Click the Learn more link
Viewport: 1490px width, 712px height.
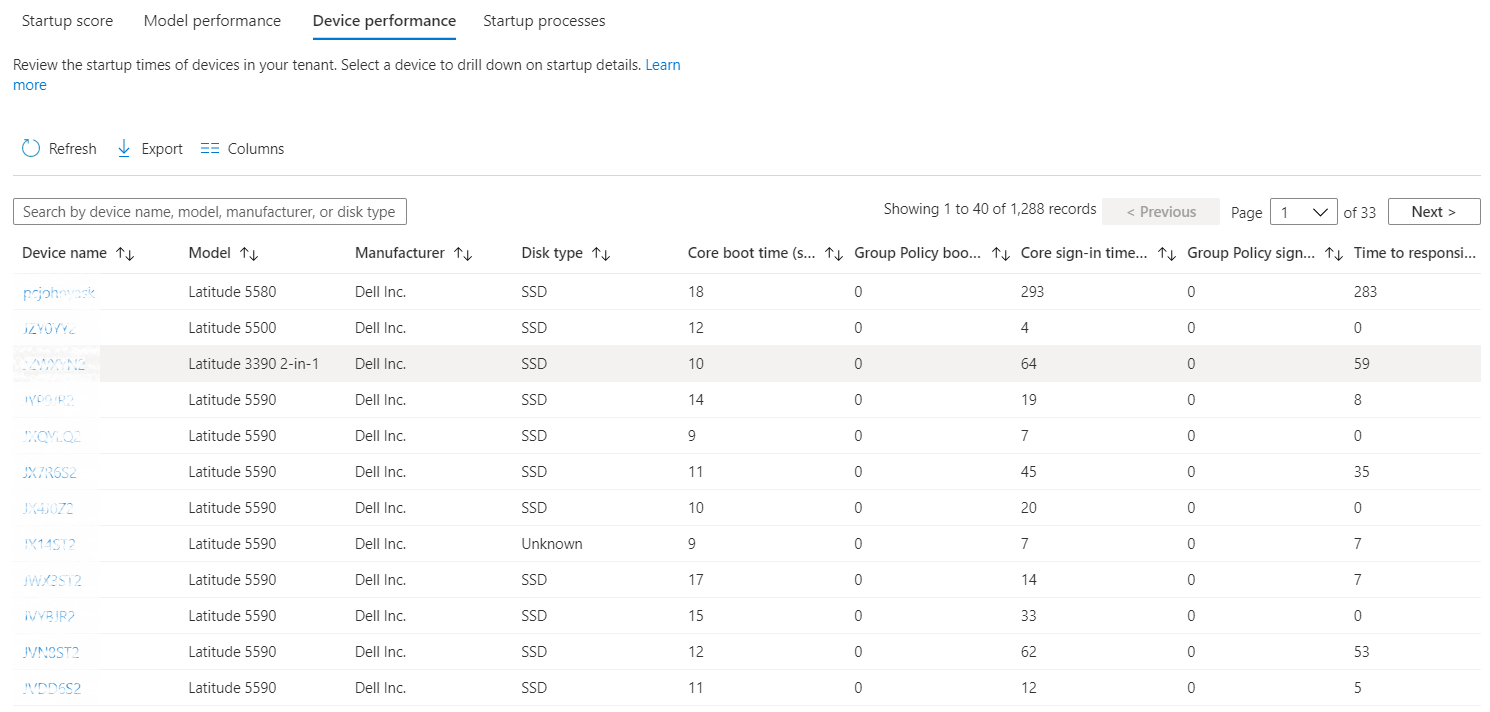pos(662,64)
